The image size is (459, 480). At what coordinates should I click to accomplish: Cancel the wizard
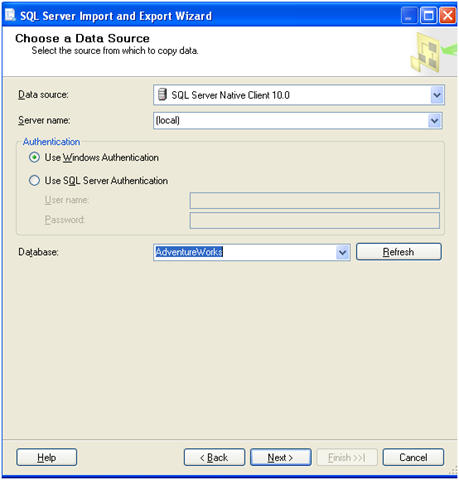[413, 457]
